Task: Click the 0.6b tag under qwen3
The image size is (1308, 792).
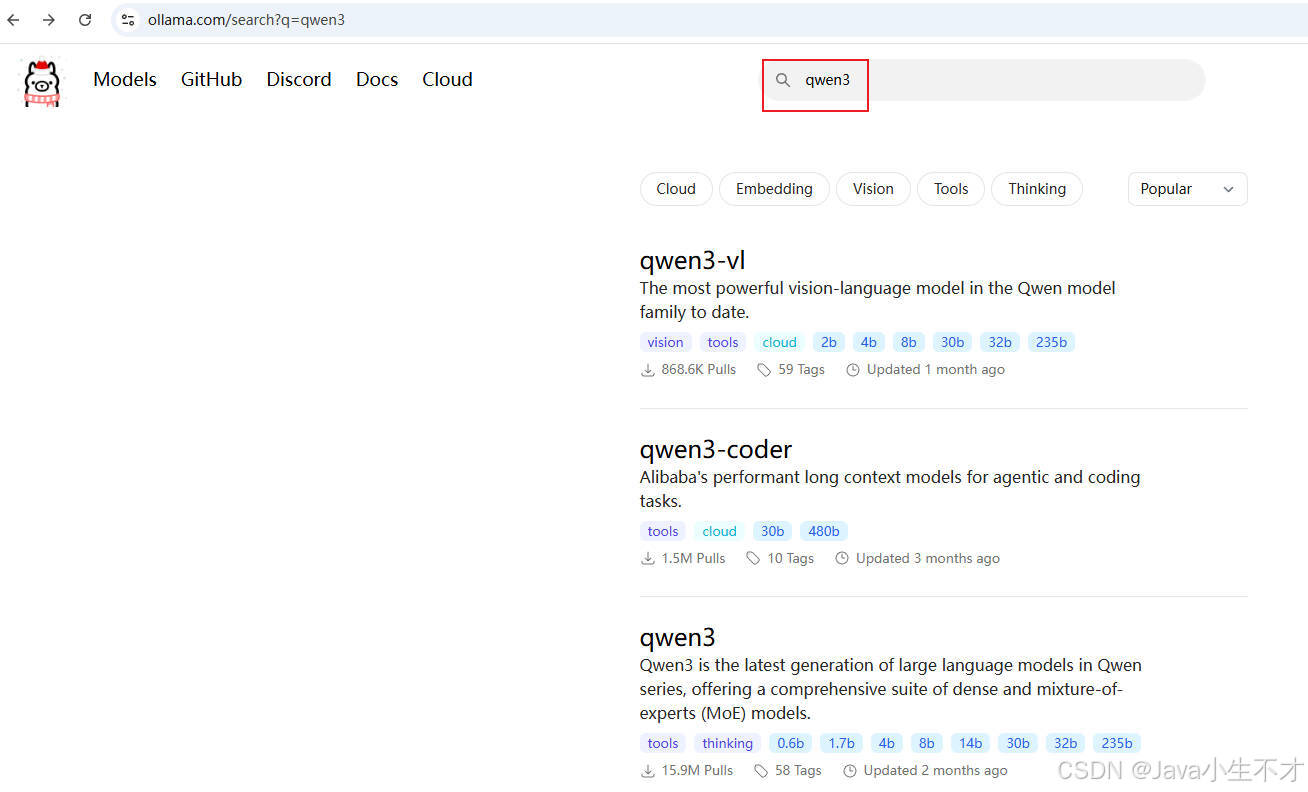Action: coord(791,743)
